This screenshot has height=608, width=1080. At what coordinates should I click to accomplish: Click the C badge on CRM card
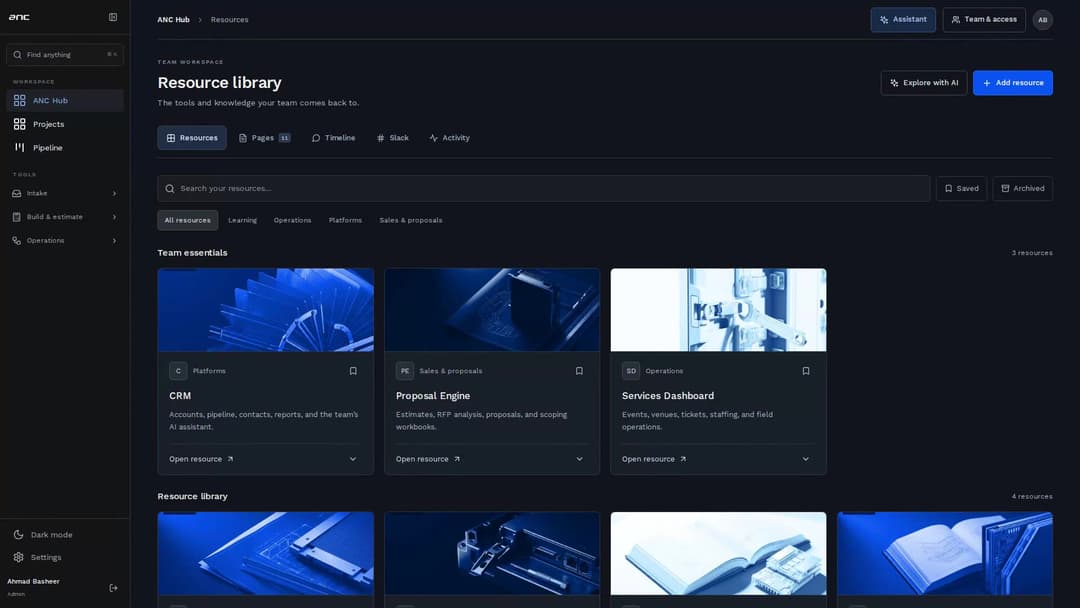click(178, 371)
